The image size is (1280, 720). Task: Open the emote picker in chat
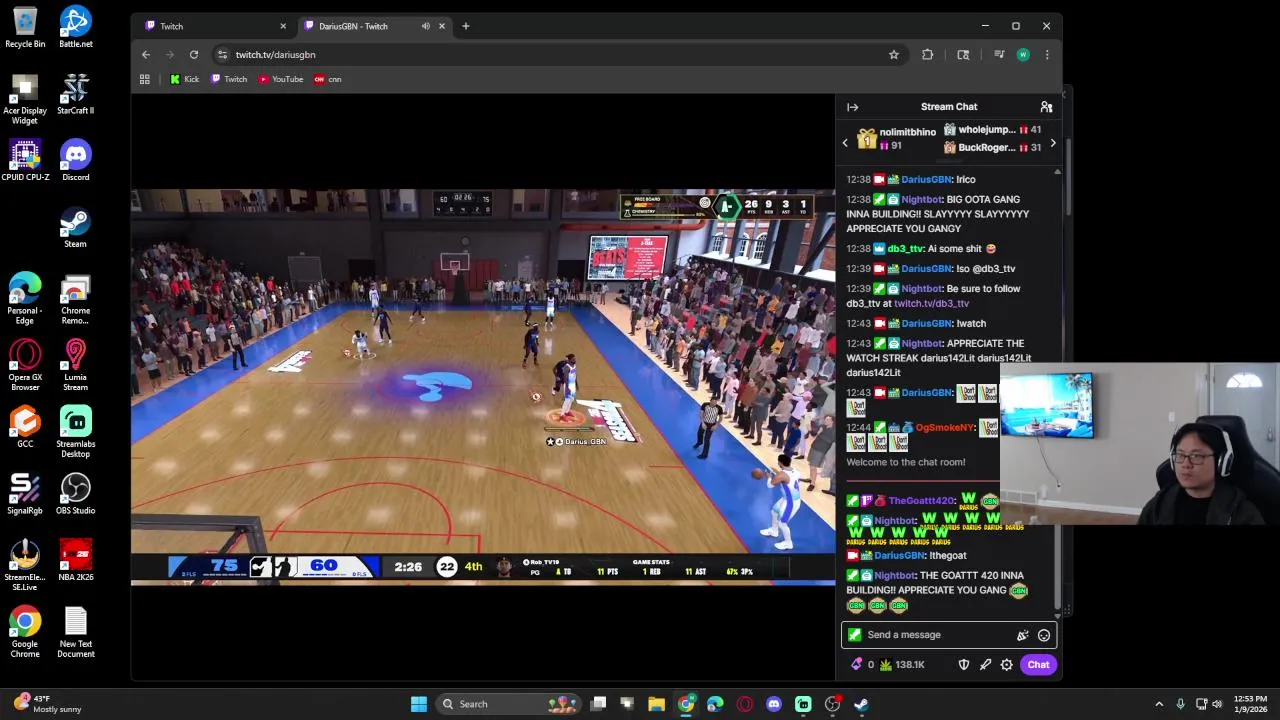[x=1044, y=635]
